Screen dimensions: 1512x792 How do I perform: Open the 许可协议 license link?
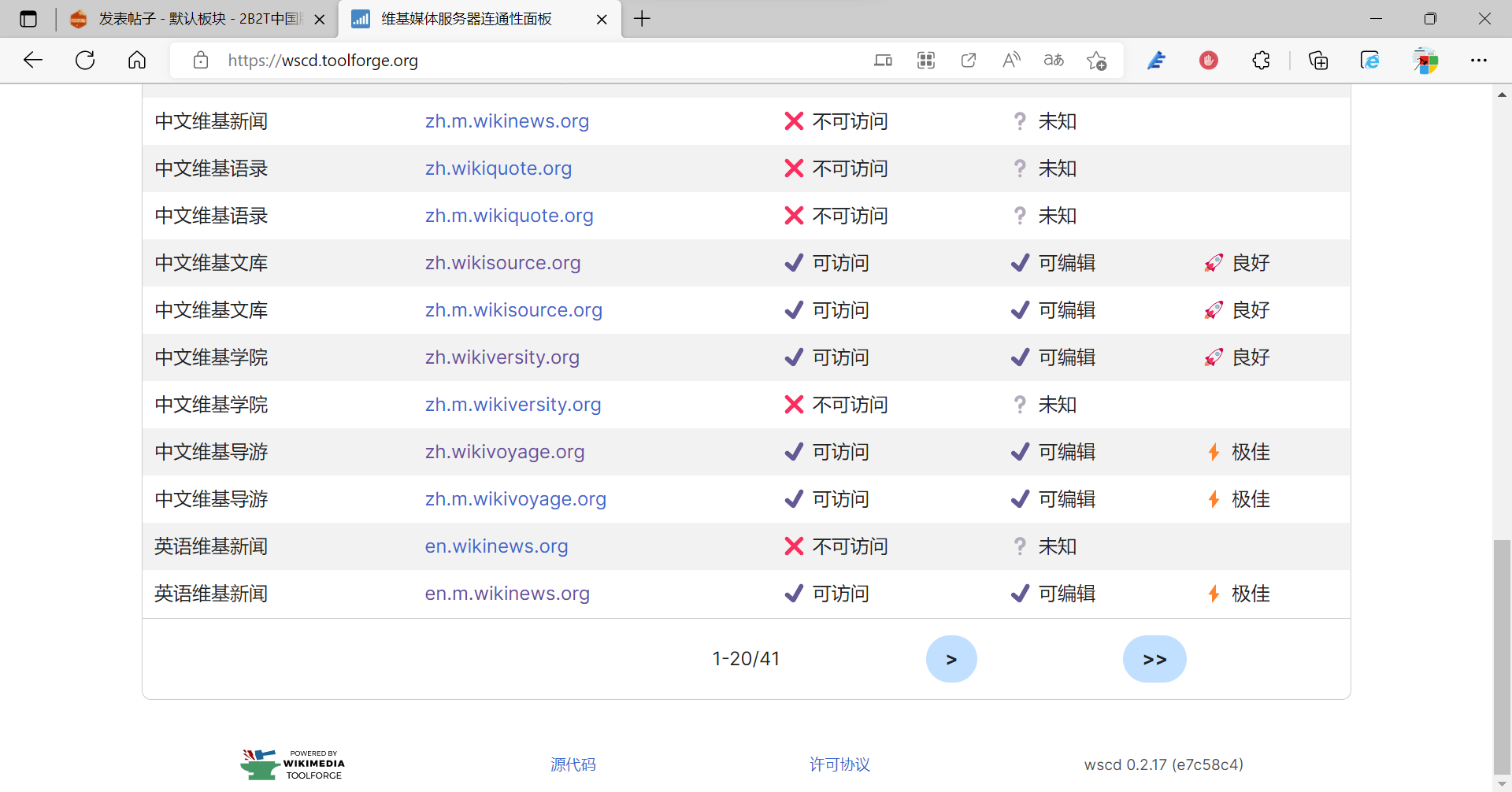pyautogui.click(x=839, y=764)
